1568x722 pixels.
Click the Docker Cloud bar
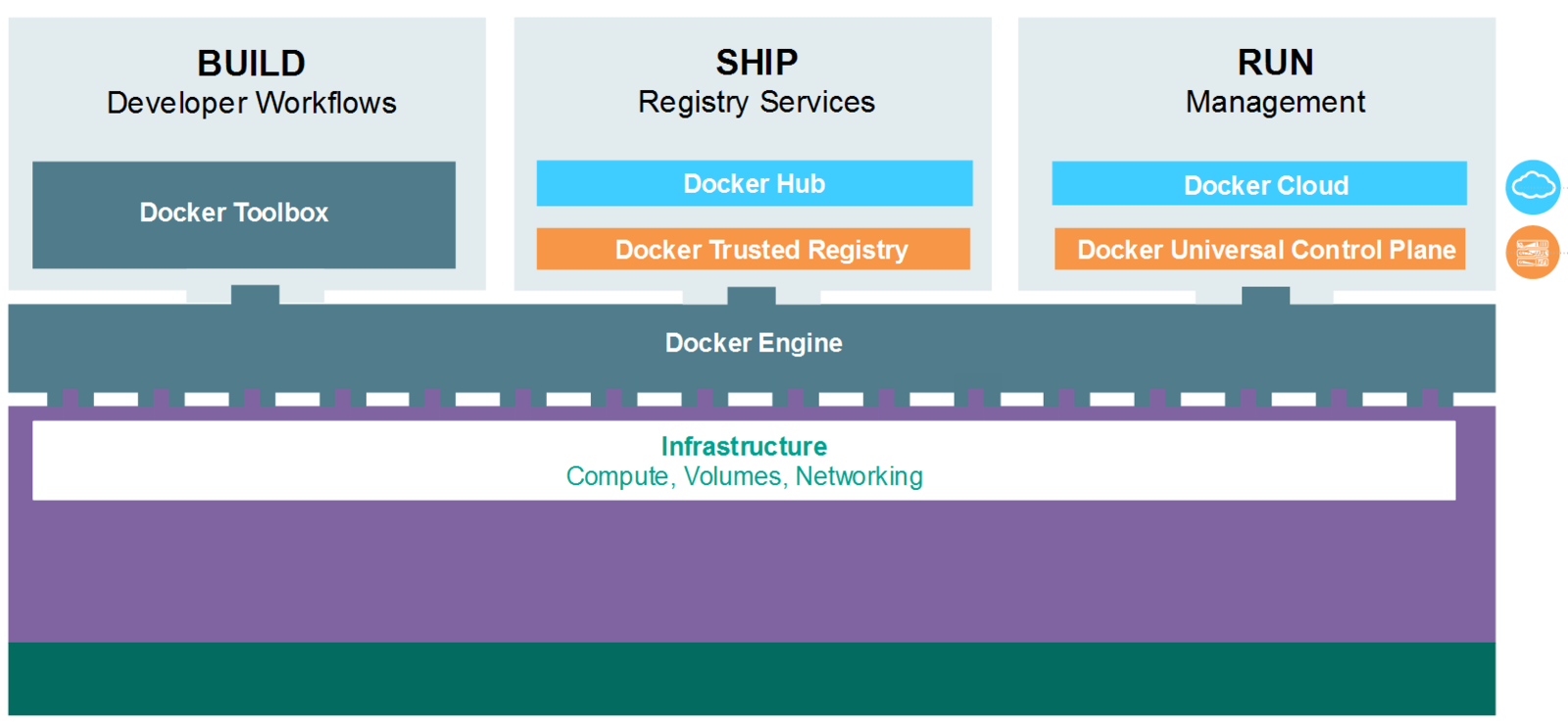pos(1259,183)
